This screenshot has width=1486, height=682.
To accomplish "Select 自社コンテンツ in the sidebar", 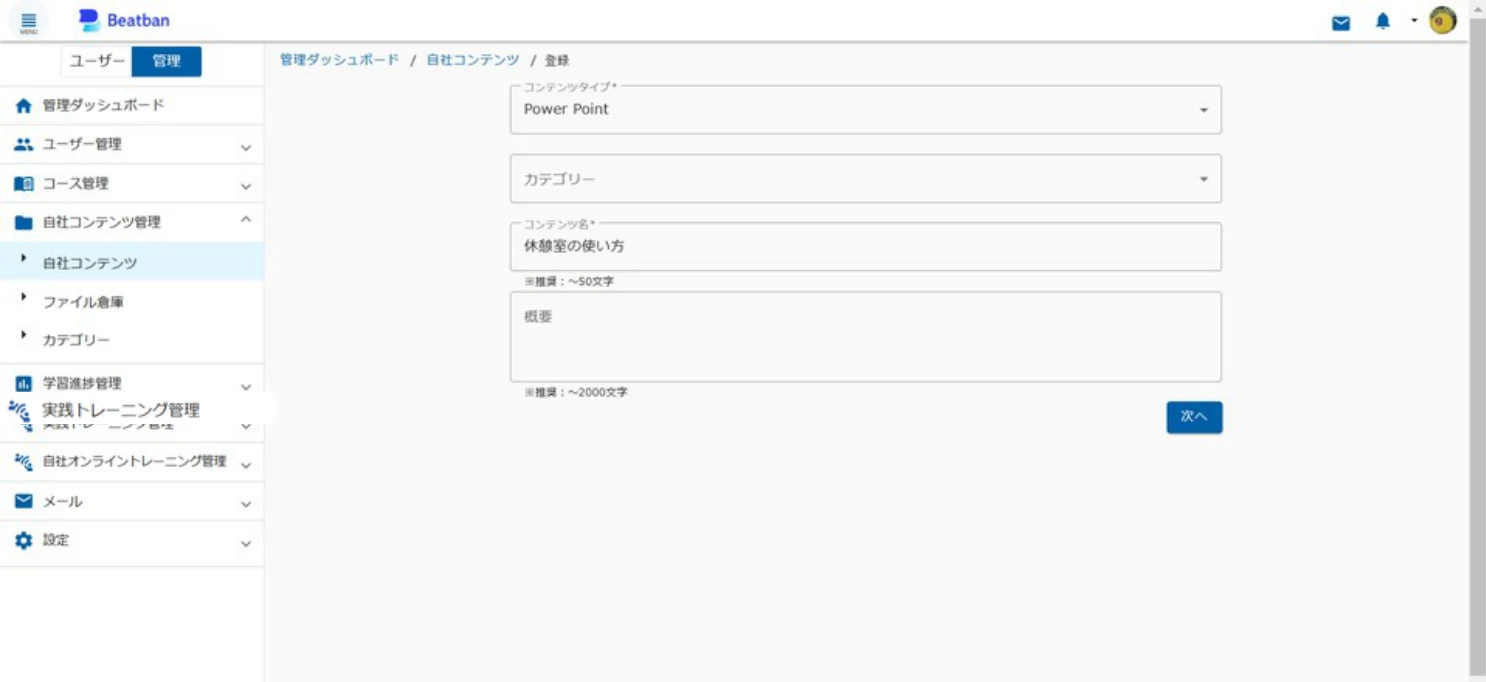I will [x=132, y=262].
